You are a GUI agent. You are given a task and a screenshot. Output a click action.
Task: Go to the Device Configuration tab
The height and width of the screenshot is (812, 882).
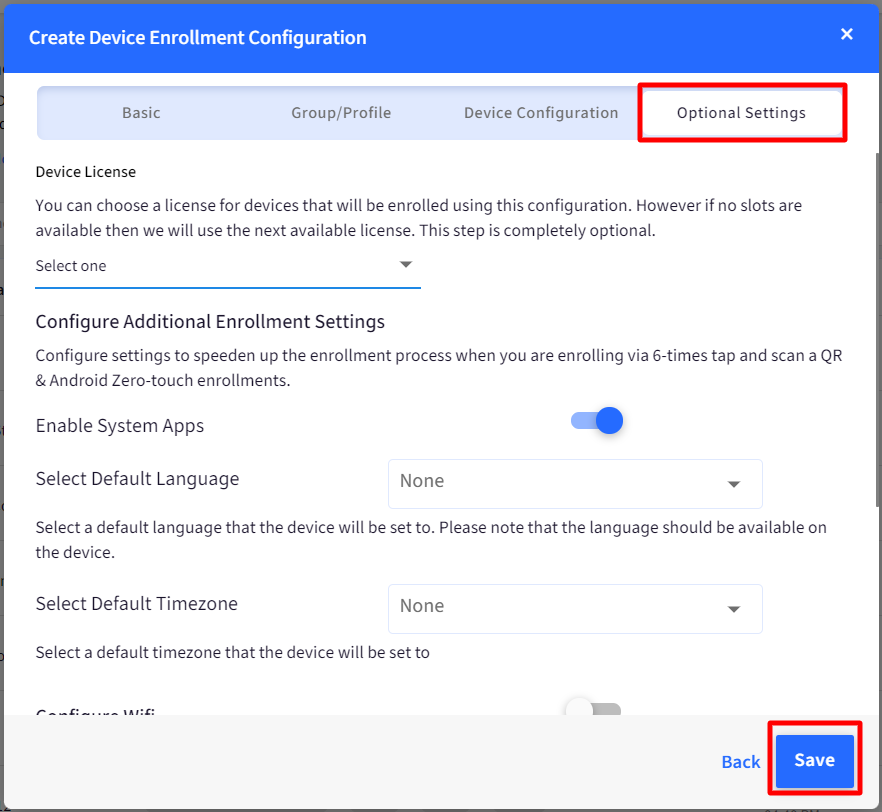[x=541, y=113]
